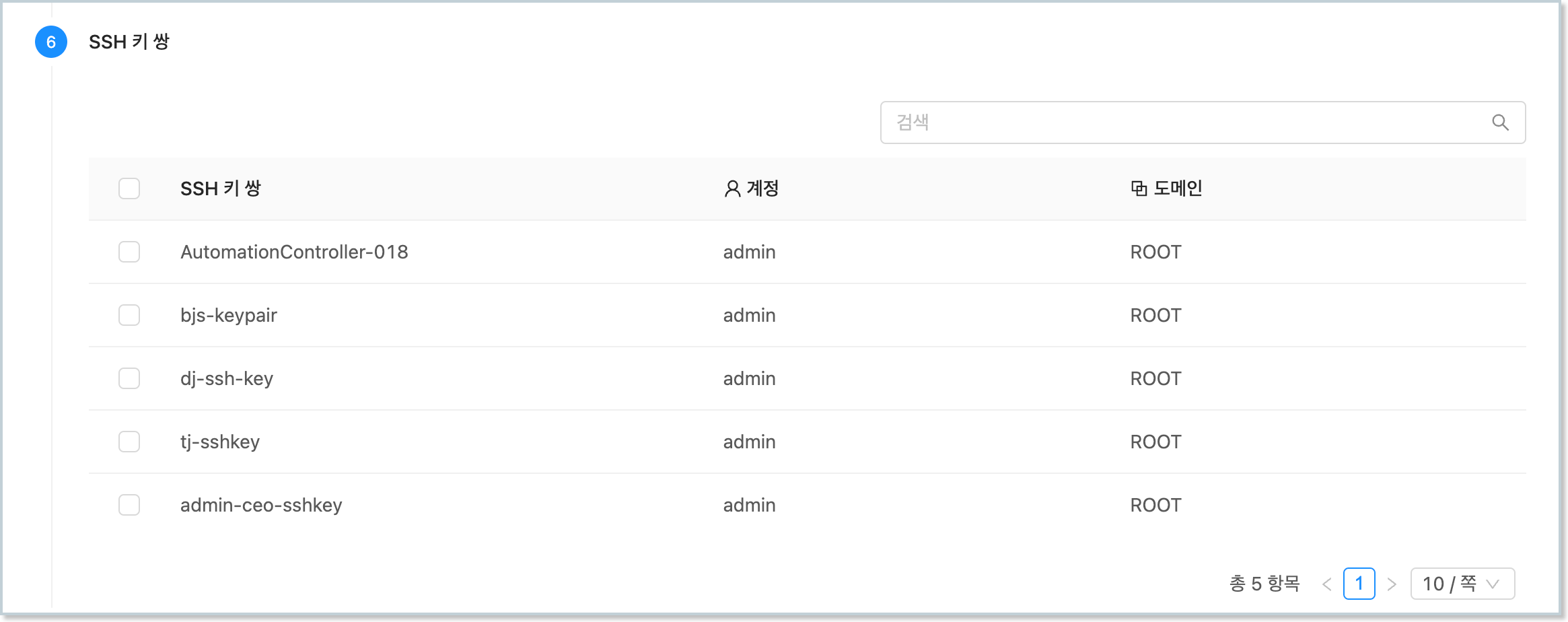Click admin account in bjs-keypair row
Screen dimensions: 1568x622
click(x=749, y=315)
